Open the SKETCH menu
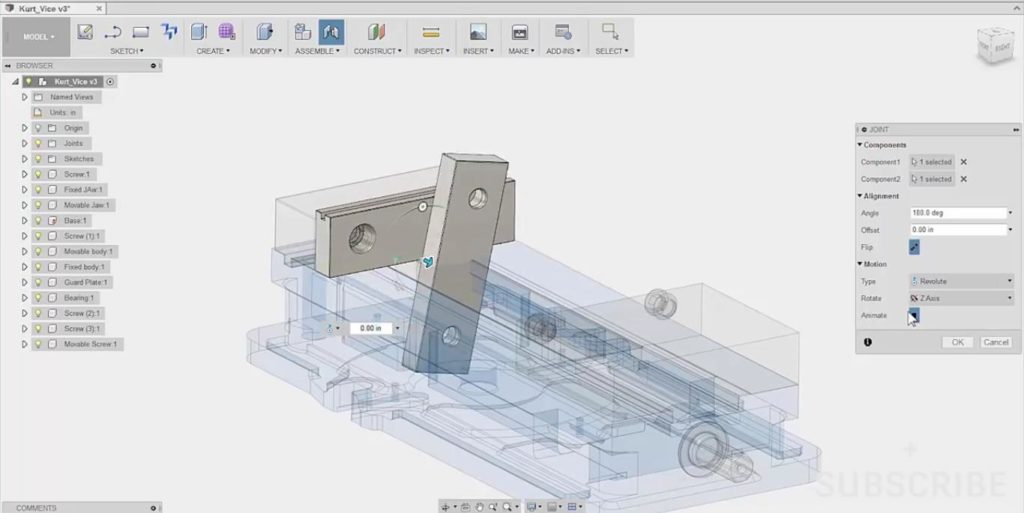Image resolution: width=1024 pixels, height=513 pixels. [126, 51]
